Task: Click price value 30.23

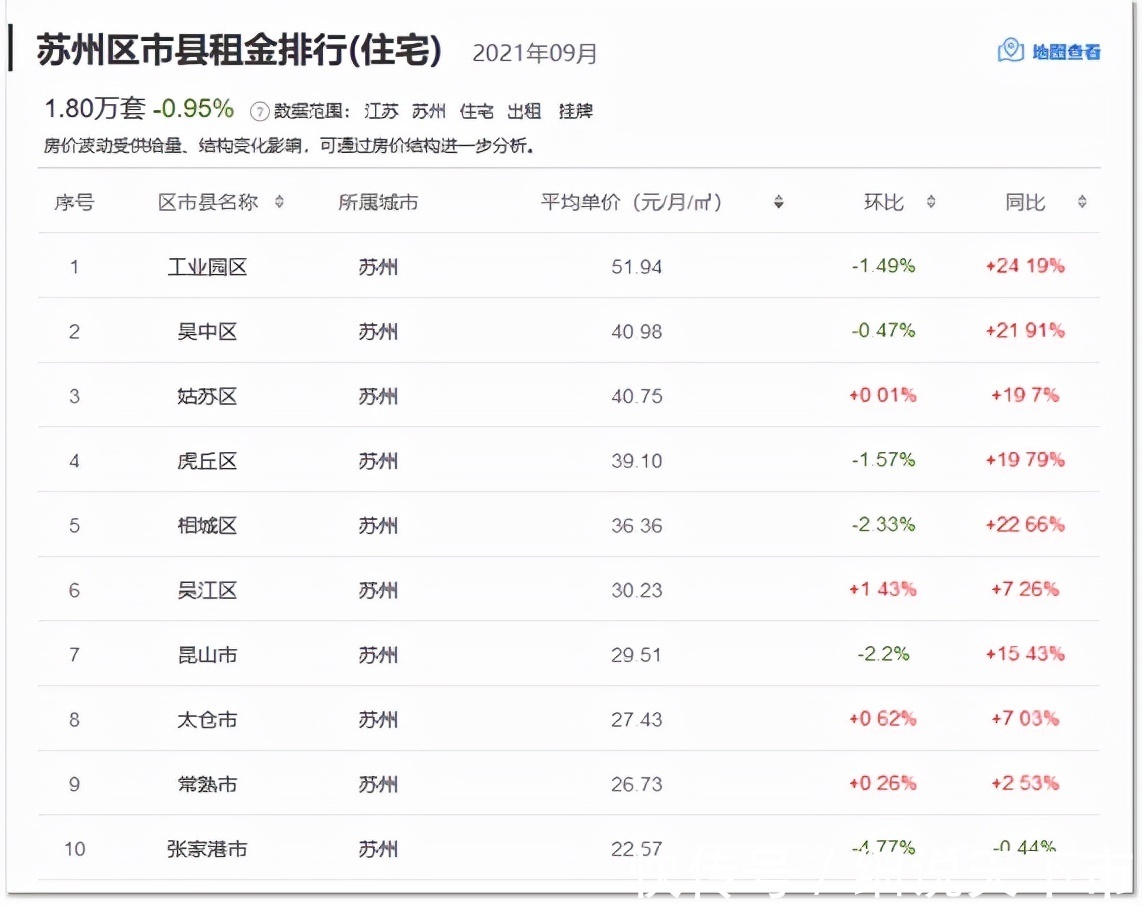Action: [x=637, y=591]
